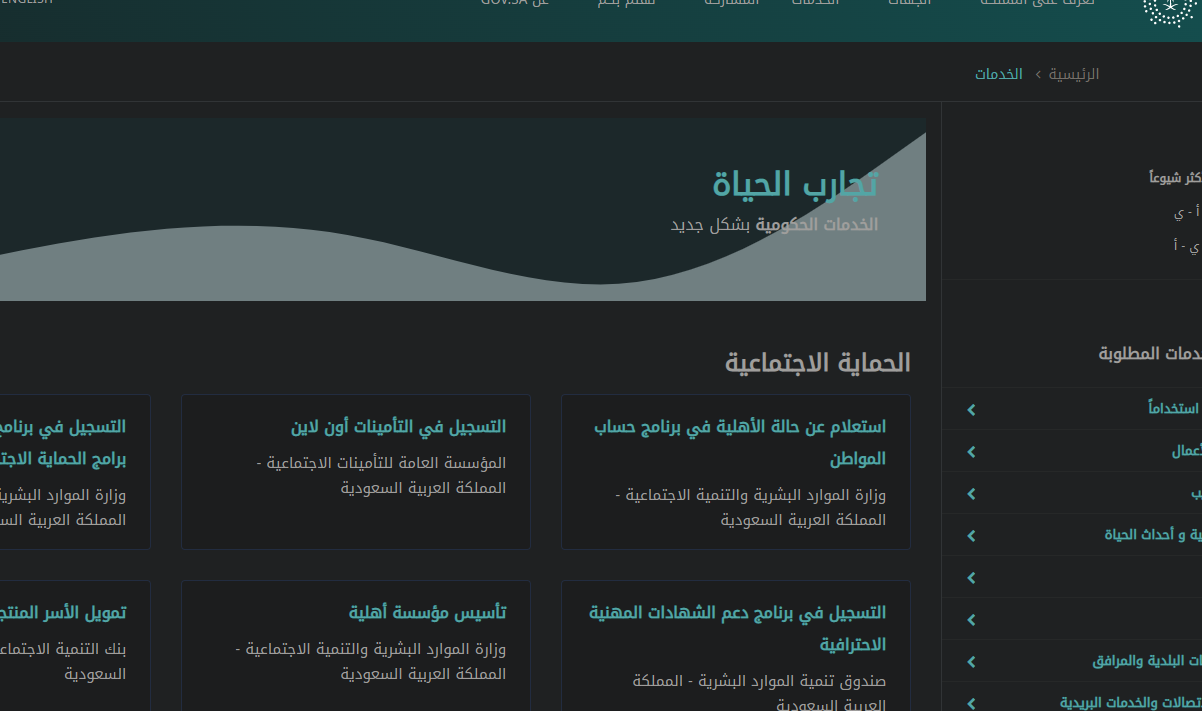The width and height of the screenshot is (1202, 711).
Task: Sort services by أ - ي
Action: [x=1187, y=213]
